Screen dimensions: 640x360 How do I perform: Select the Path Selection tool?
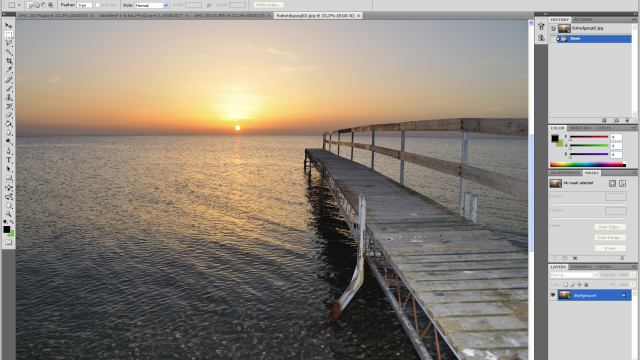pos(9,169)
